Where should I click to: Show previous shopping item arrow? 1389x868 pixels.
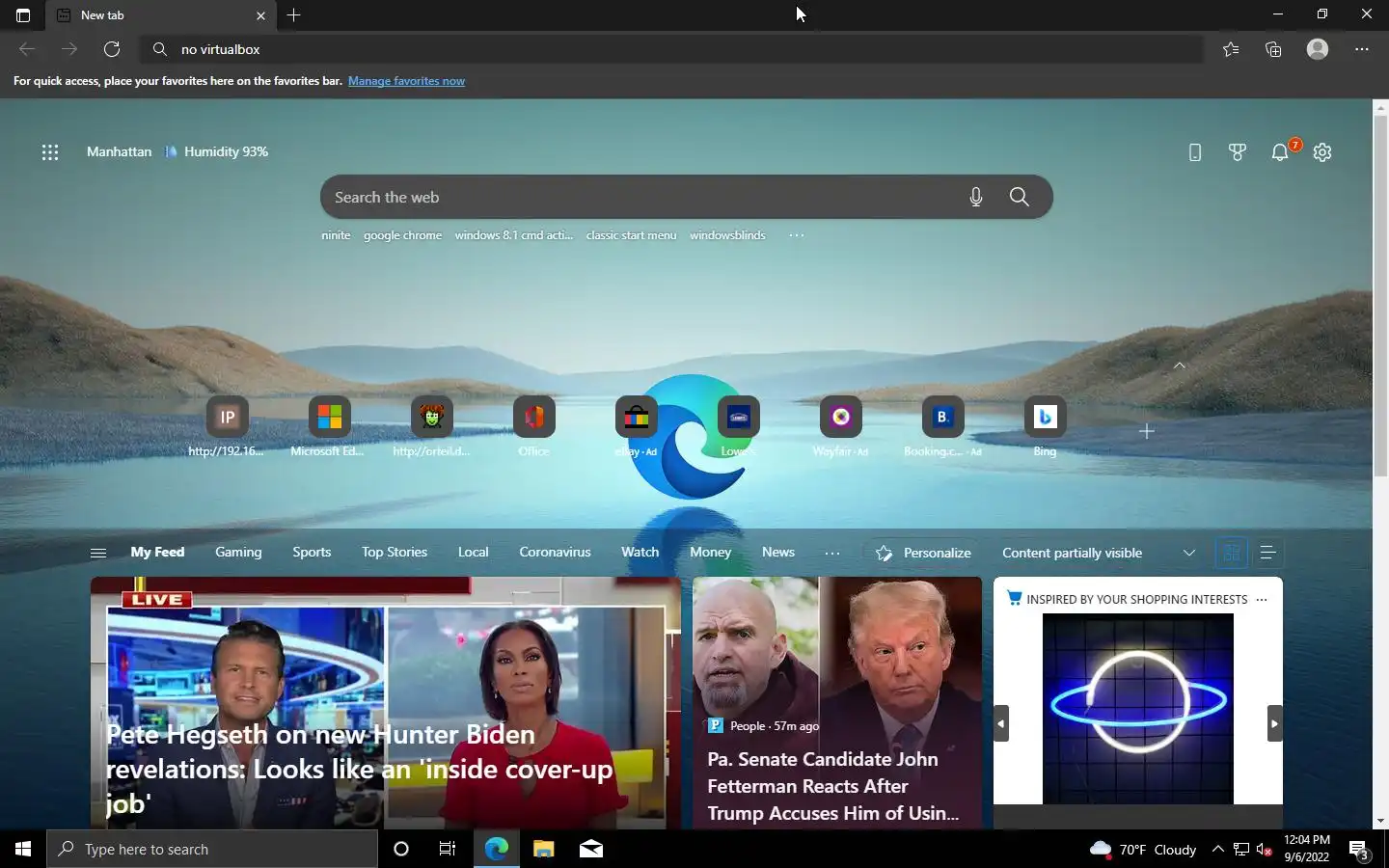1001,723
